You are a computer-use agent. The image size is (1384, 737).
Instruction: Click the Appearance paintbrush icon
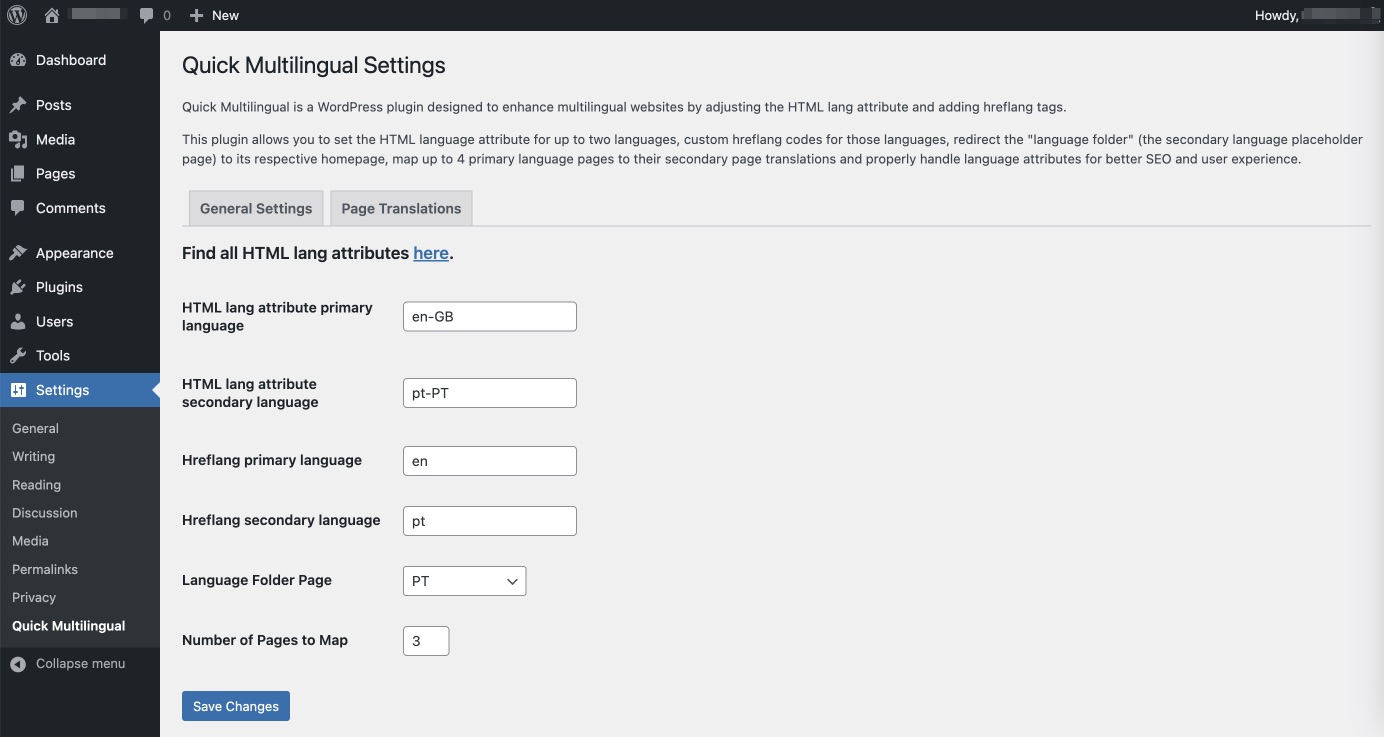pyautogui.click(x=18, y=253)
